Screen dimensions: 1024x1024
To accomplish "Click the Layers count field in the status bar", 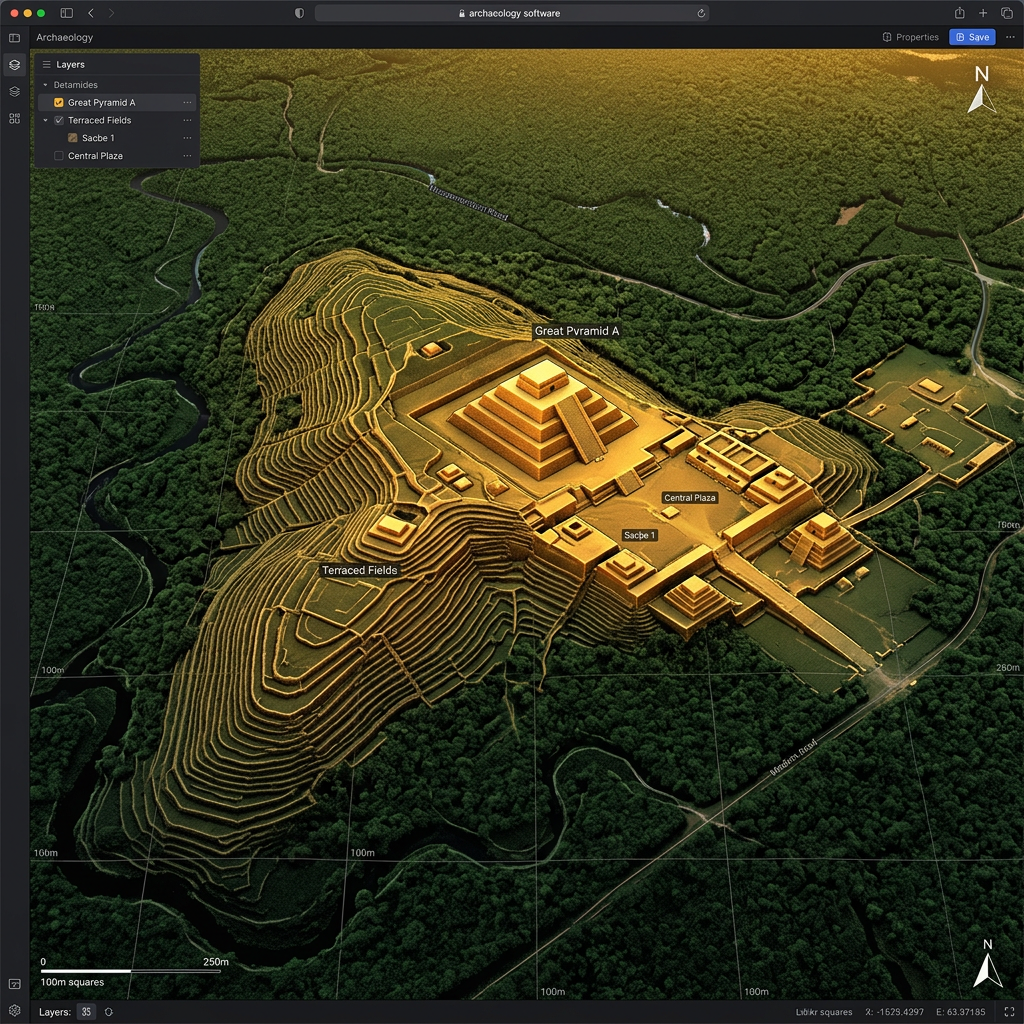I will pyautogui.click(x=86, y=1012).
